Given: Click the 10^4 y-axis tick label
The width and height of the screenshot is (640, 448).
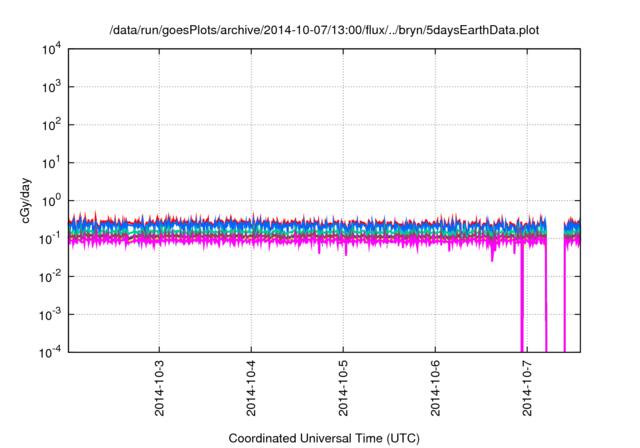Looking at the screenshot, I should [x=51, y=49].
